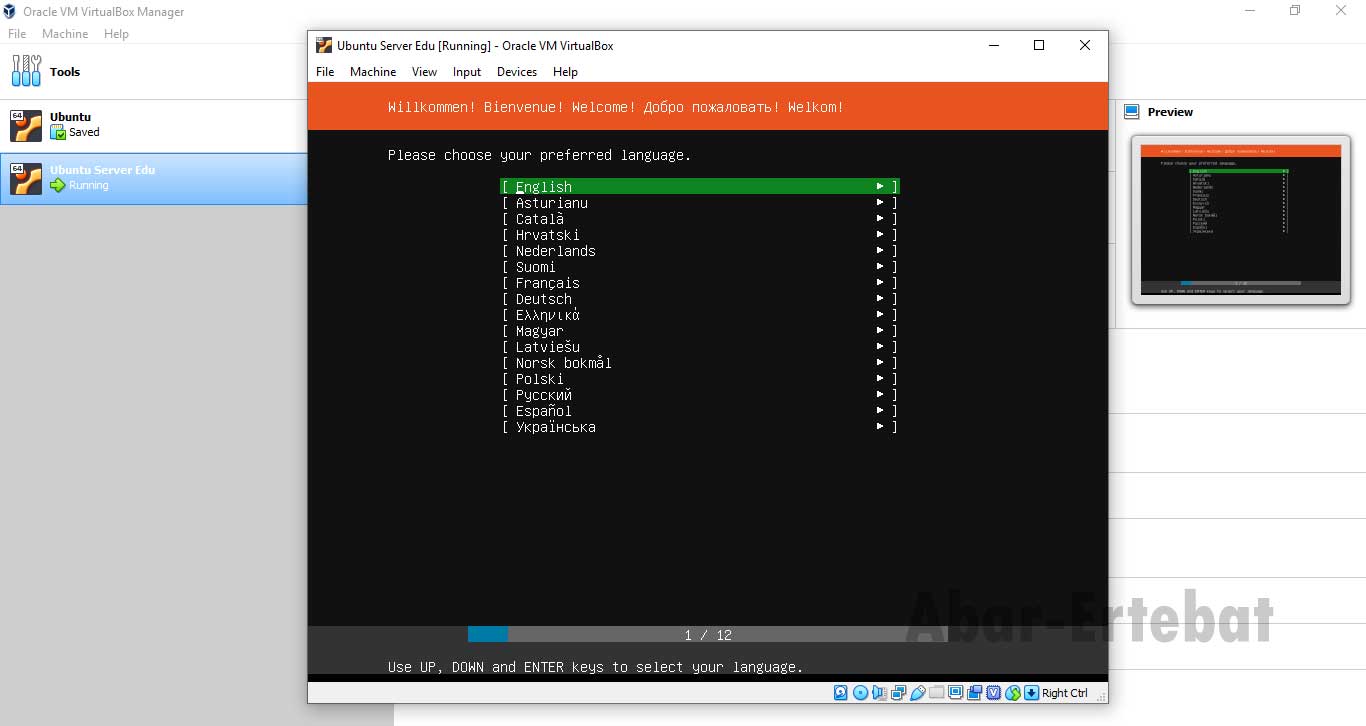Expand the Deutsch row arrow

(x=880, y=299)
